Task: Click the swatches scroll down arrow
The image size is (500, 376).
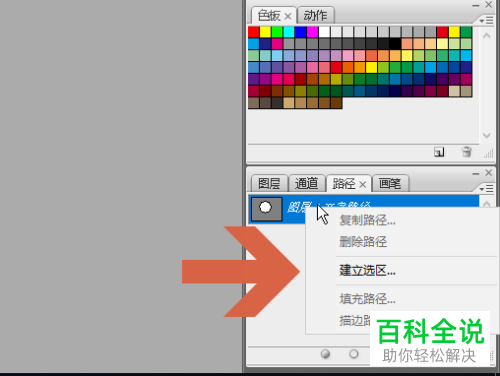Action: point(486,135)
